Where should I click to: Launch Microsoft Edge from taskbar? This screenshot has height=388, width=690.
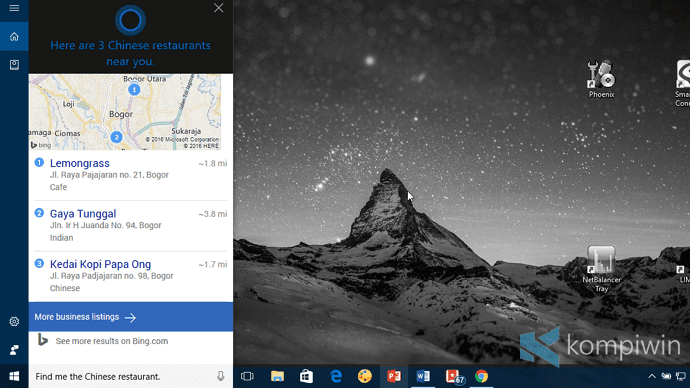pos(336,376)
